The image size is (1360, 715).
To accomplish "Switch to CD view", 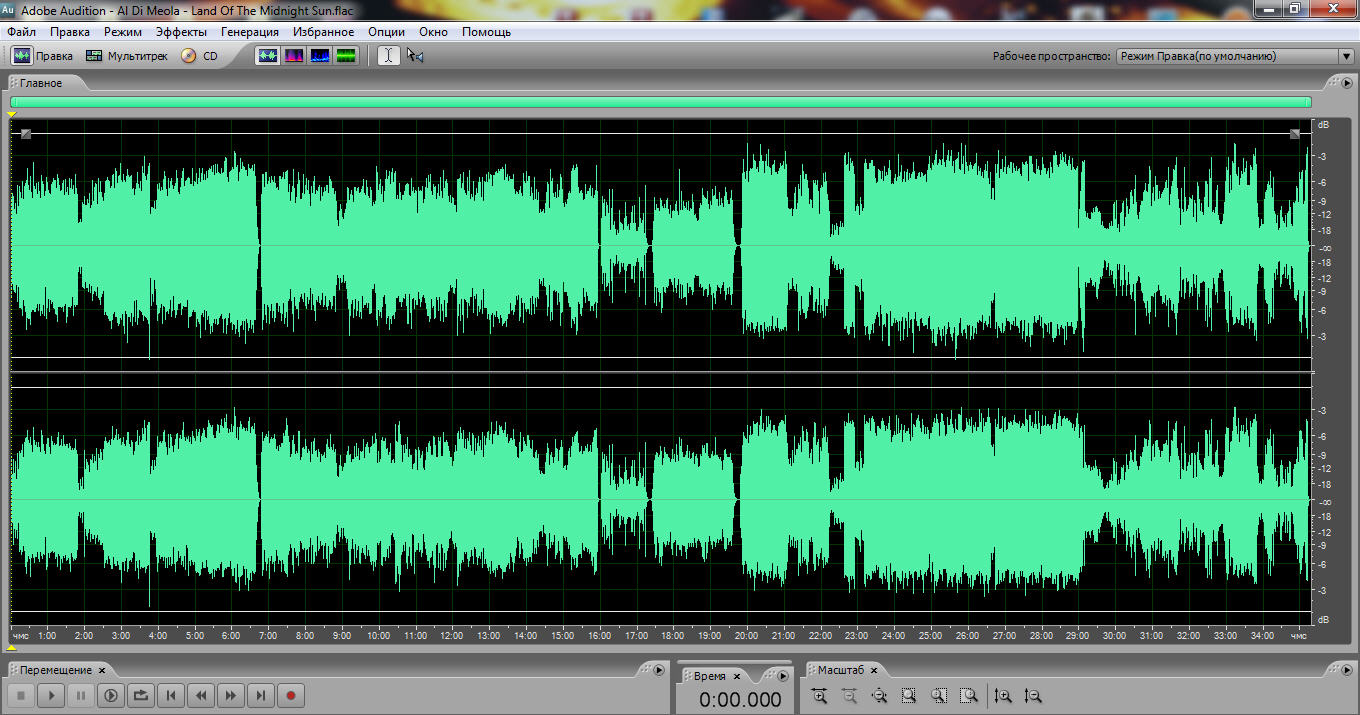I will point(200,56).
